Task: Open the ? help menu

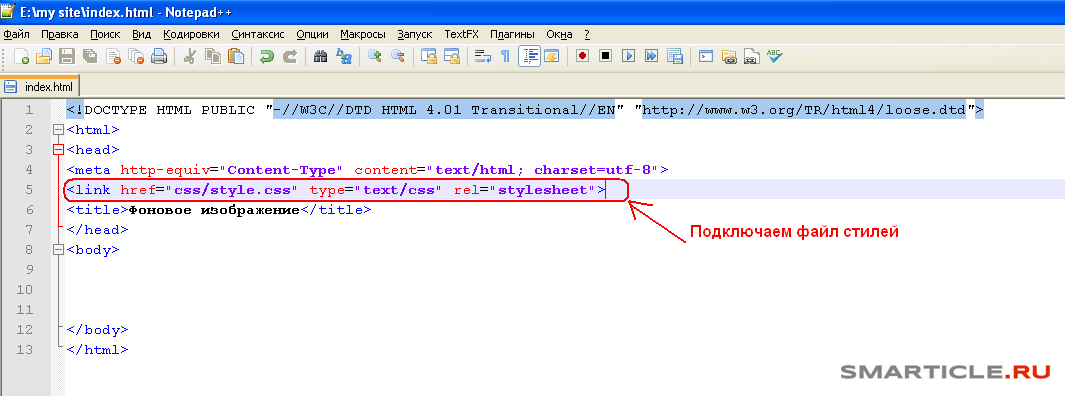Action: pyautogui.click(x=587, y=34)
